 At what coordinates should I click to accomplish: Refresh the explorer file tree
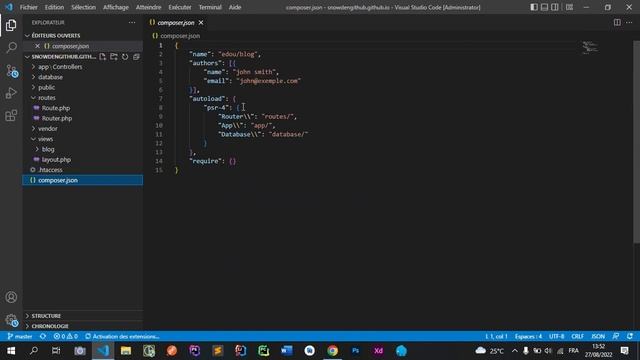click(x=125, y=57)
